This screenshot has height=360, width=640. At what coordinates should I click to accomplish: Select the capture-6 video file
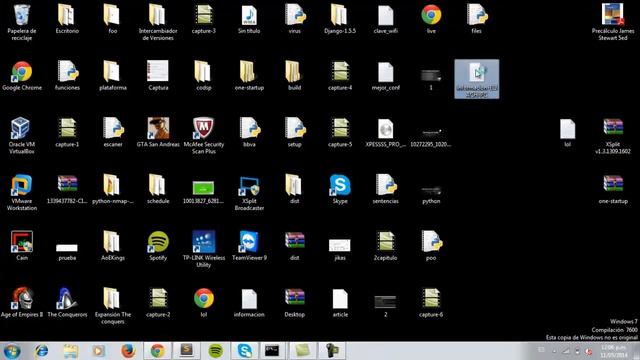tap(431, 298)
